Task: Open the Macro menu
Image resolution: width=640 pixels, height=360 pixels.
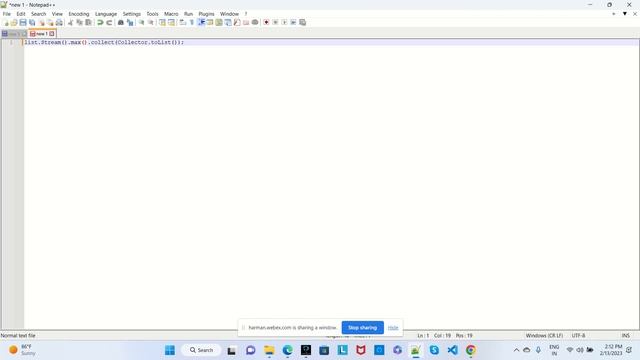Action: pyautogui.click(x=171, y=14)
